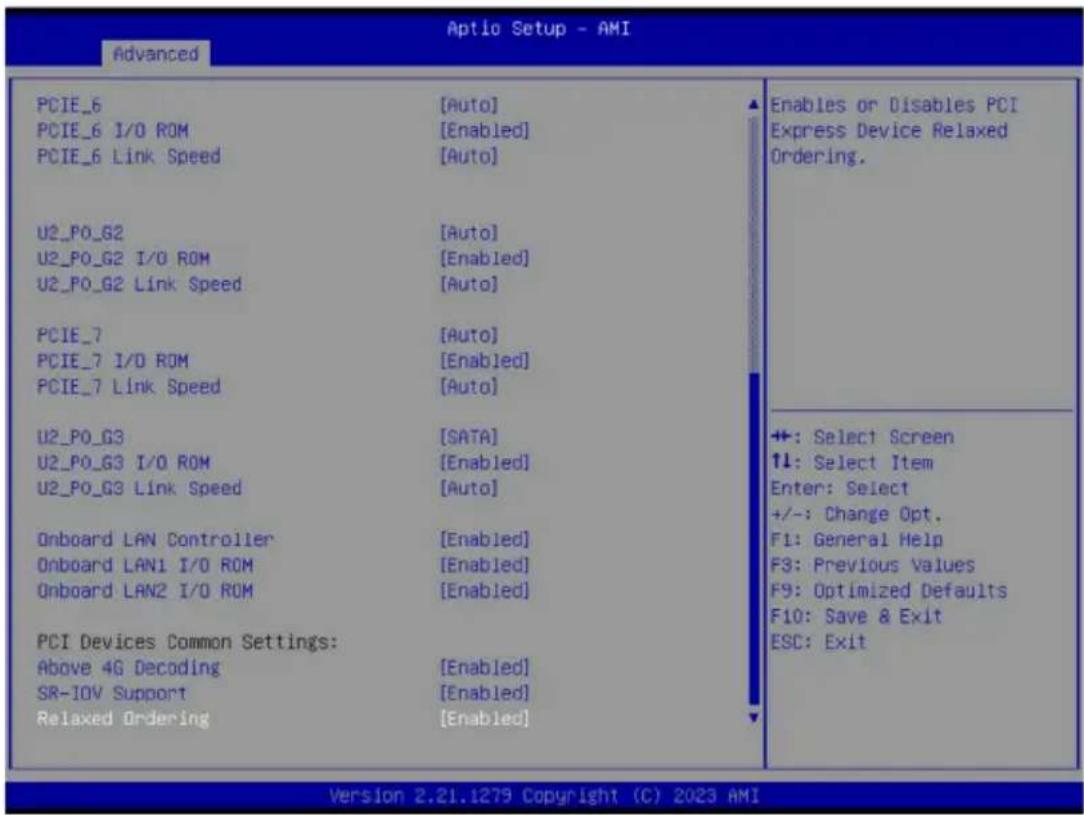Select the PCIE_7 Link Speed label
This screenshot has width=1084, height=815.
[129, 386]
